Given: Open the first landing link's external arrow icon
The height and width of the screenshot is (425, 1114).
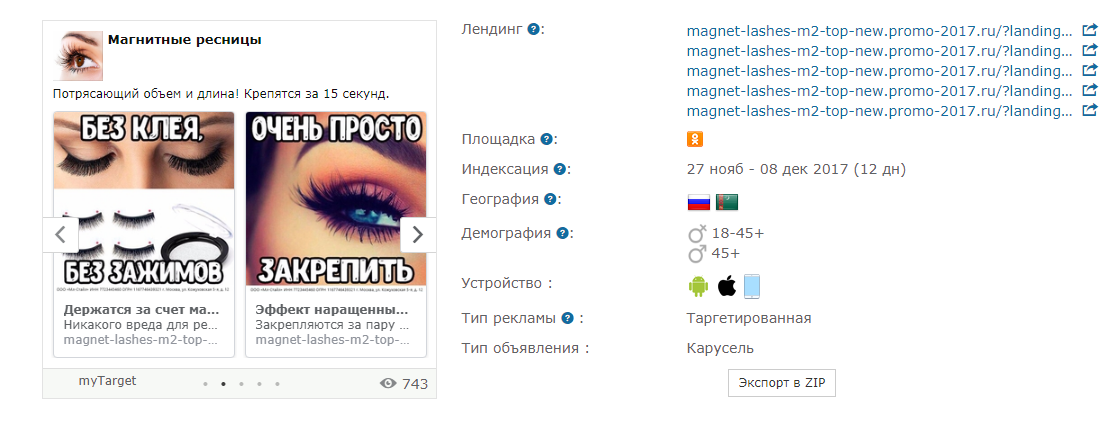Looking at the screenshot, I should 1089,31.
